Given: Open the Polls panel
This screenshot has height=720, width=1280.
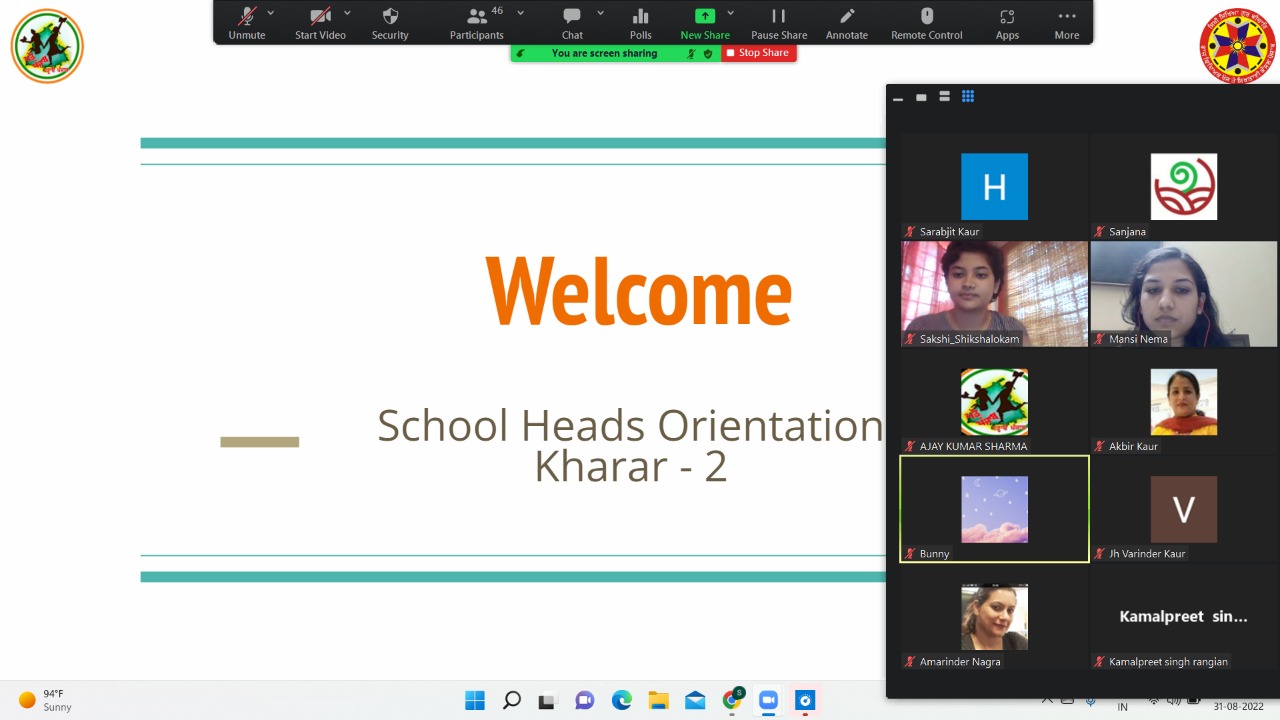Looking at the screenshot, I should click(x=640, y=22).
